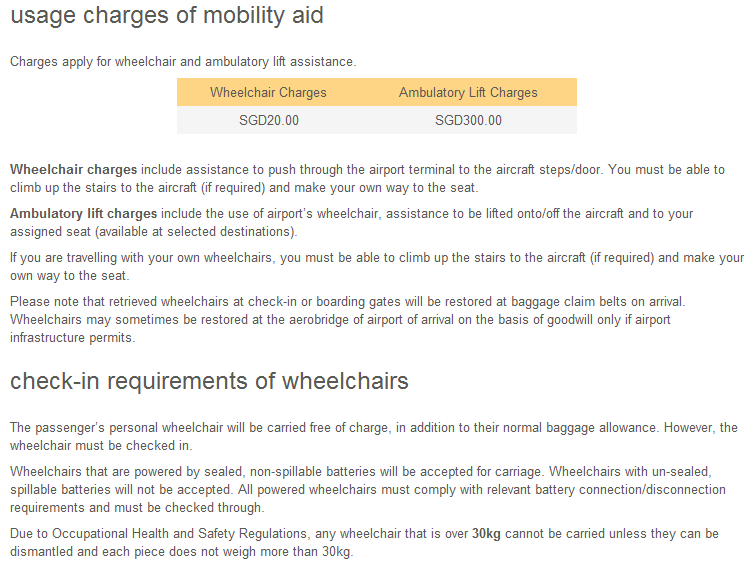The image size is (754, 567).
Task: Click the bold "30kg" weight limit text
Action: pyautogui.click(x=486, y=534)
